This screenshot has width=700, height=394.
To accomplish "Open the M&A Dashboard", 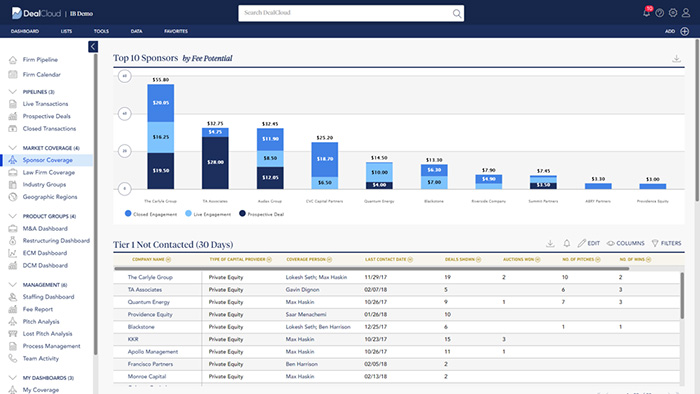I will [x=45, y=228].
